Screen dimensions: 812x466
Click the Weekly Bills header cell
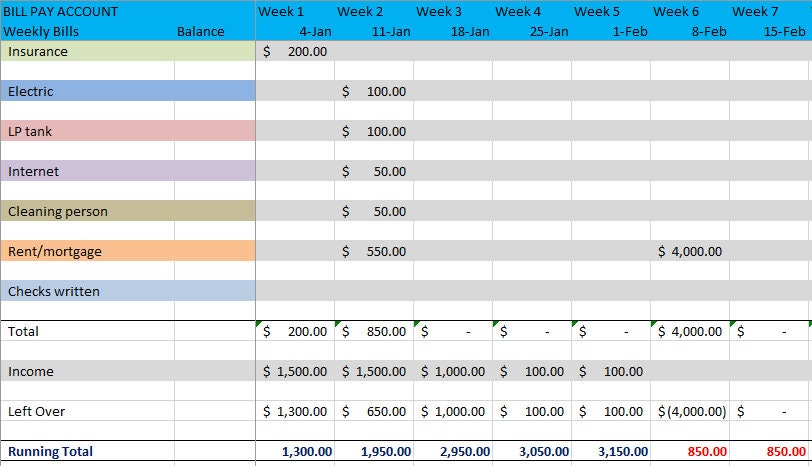[41, 32]
